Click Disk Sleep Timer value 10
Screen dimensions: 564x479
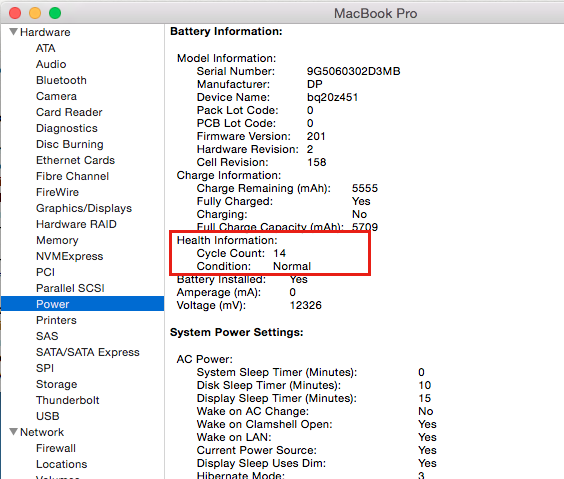(x=425, y=385)
